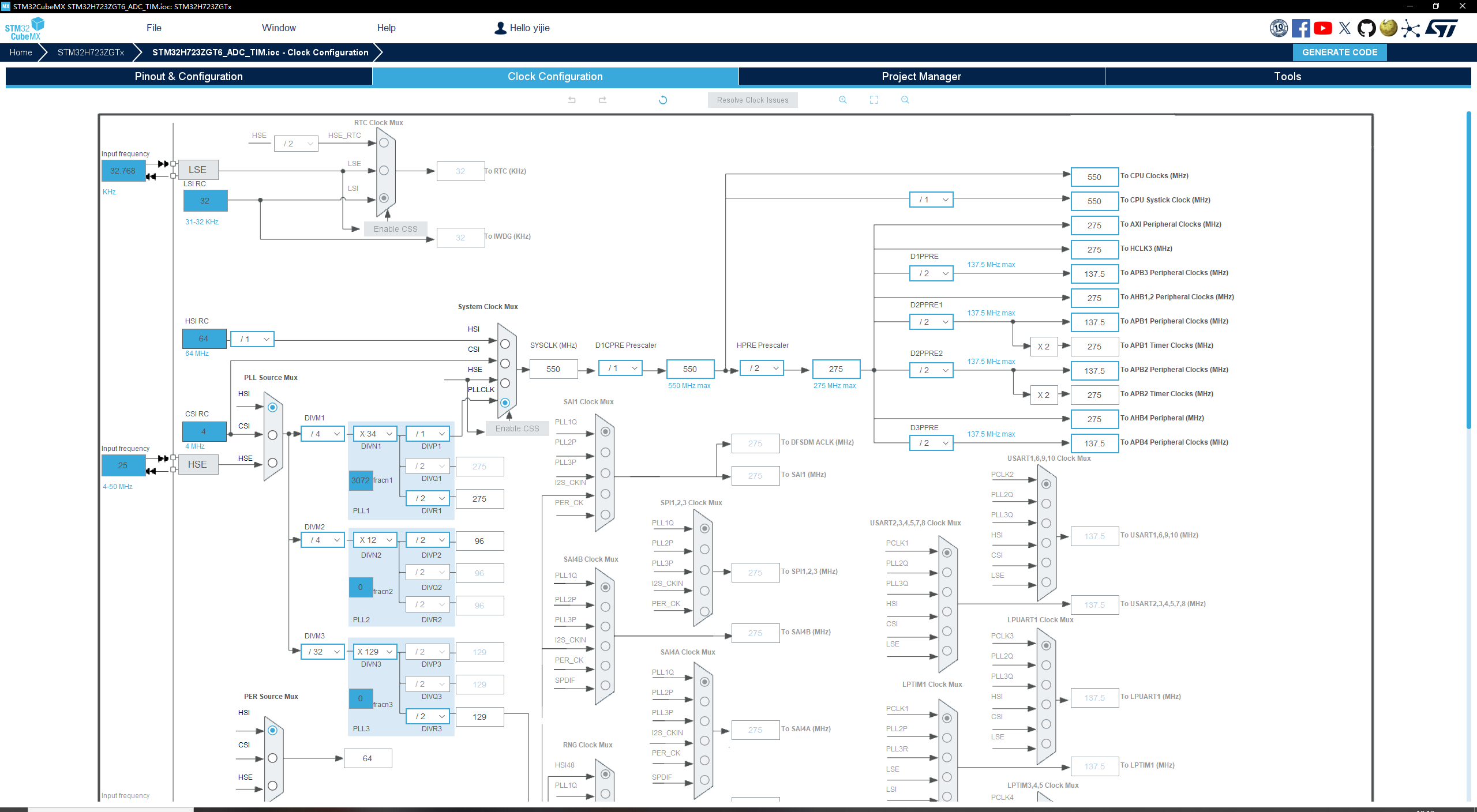Image resolution: width=1477 pixels, height=812 pixels.
Task: Open the Window menu
Action: point(279,28)
